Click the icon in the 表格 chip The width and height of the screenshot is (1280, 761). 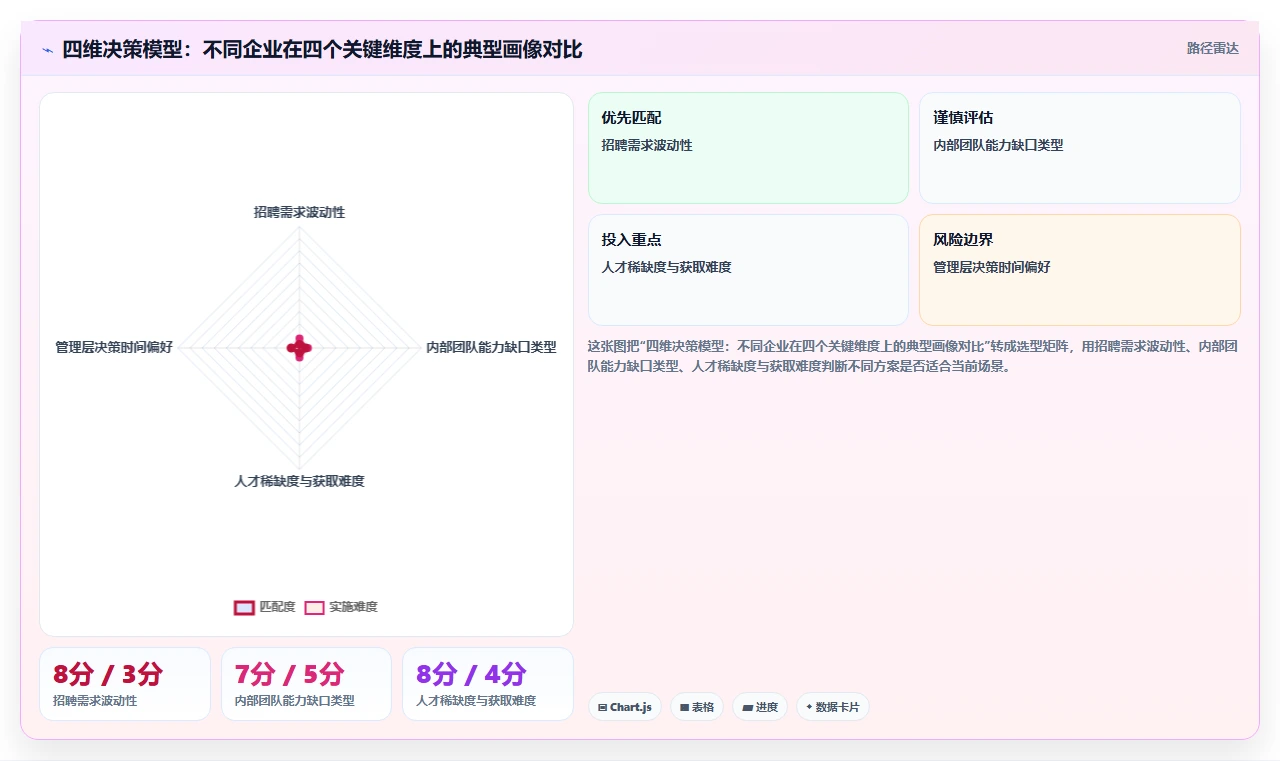click(x=684, y=707)
